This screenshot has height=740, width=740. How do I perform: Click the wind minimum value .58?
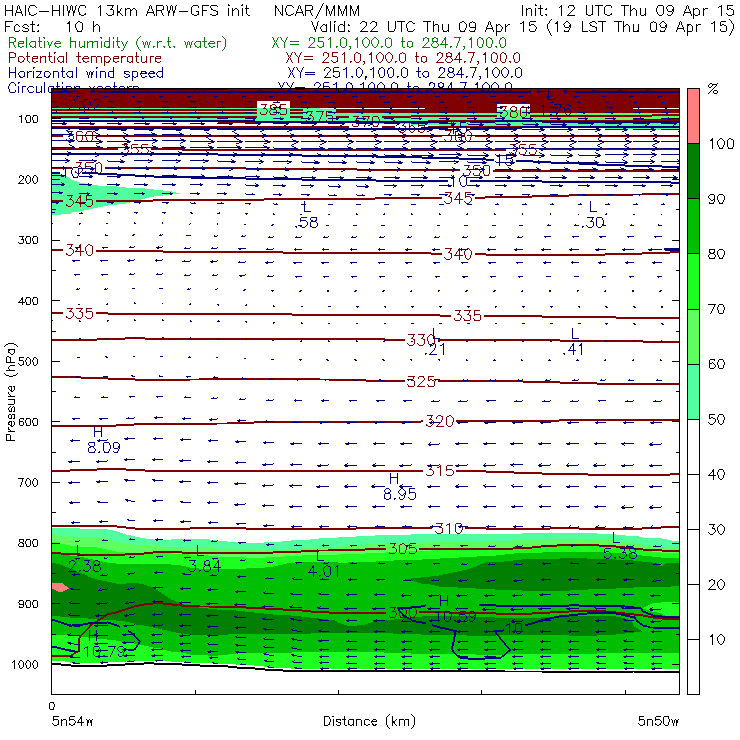click(x=307, y=222)
